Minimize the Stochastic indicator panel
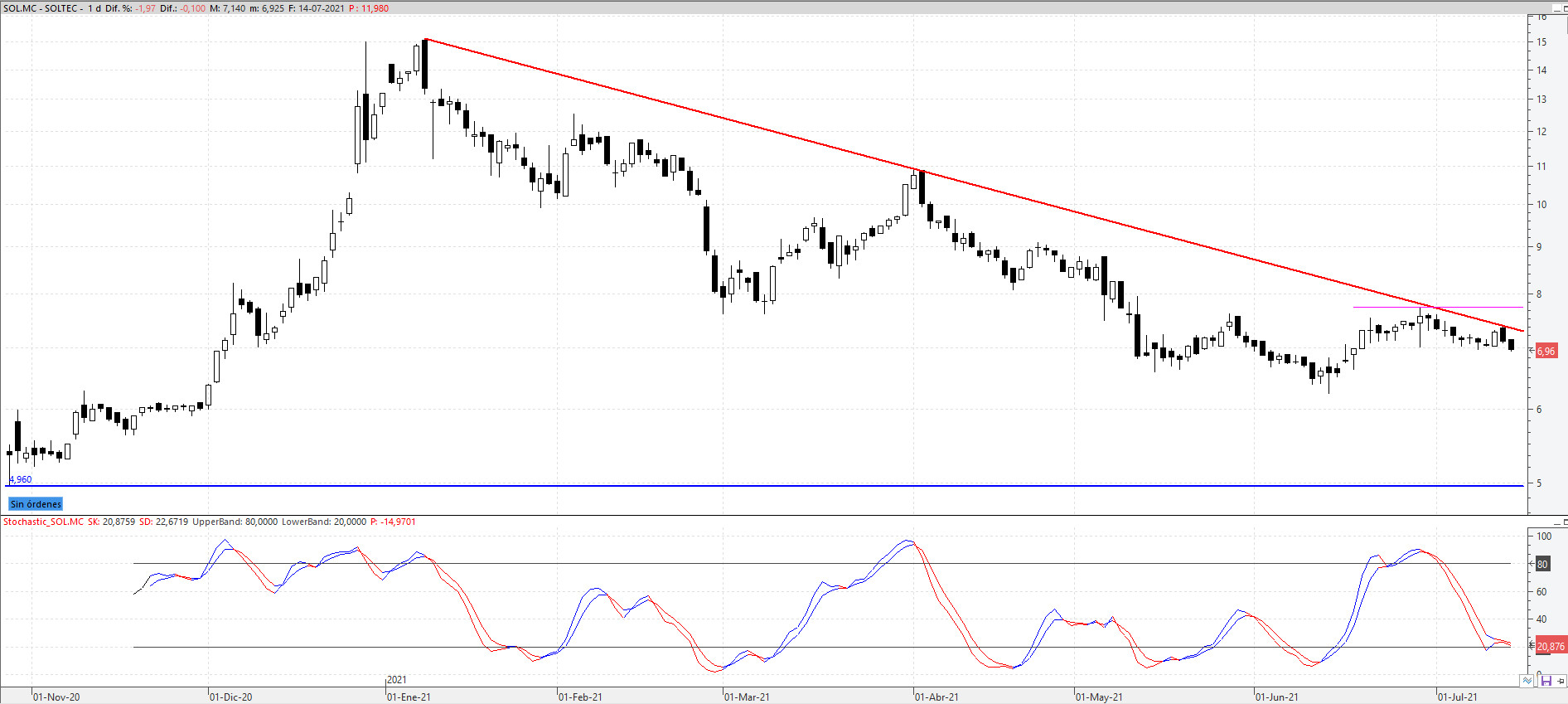Viewport: 1568px width, 704px height. (1556, 522)
